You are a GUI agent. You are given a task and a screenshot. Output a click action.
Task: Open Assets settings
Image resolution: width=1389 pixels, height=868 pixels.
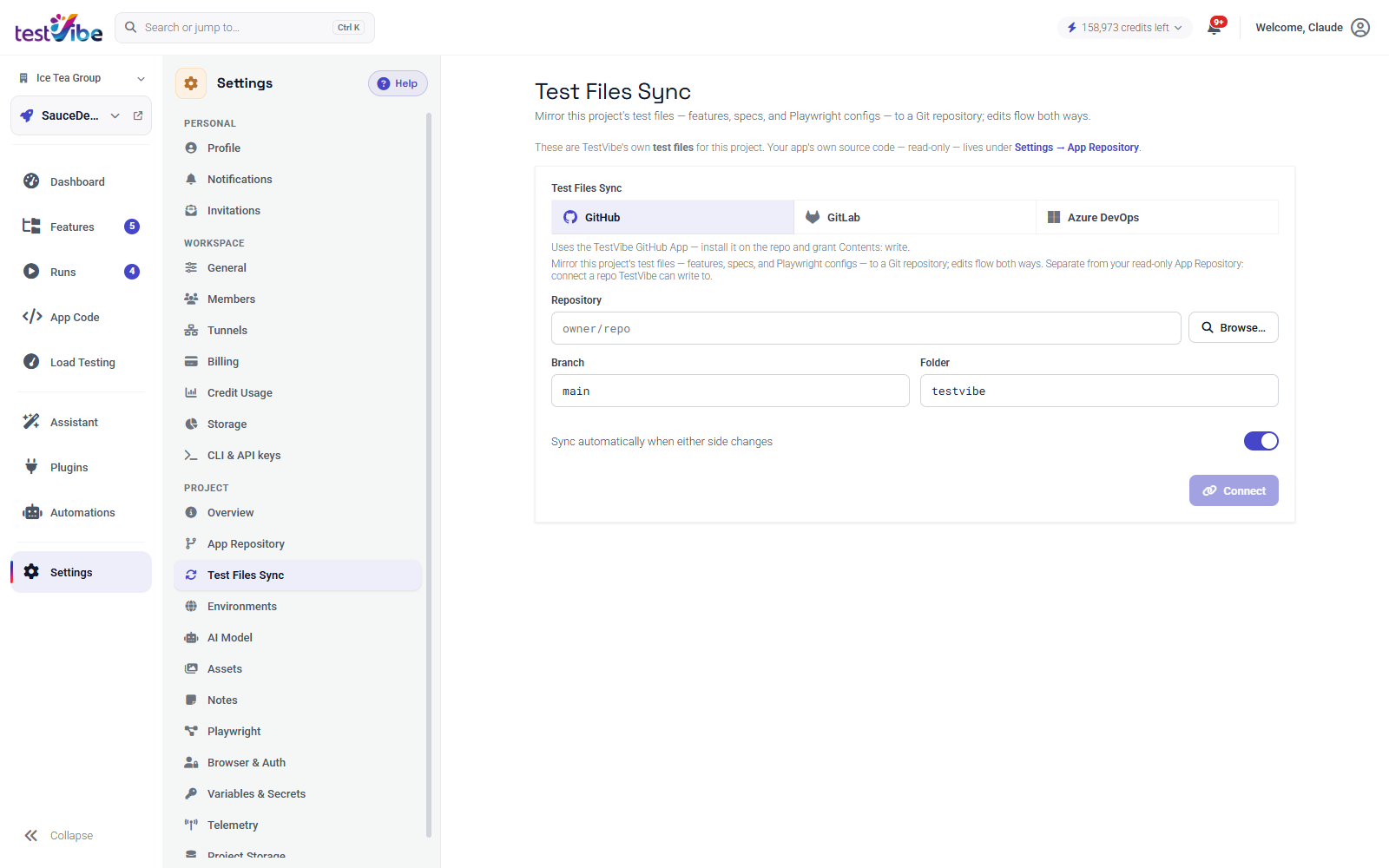pos(299,668)
